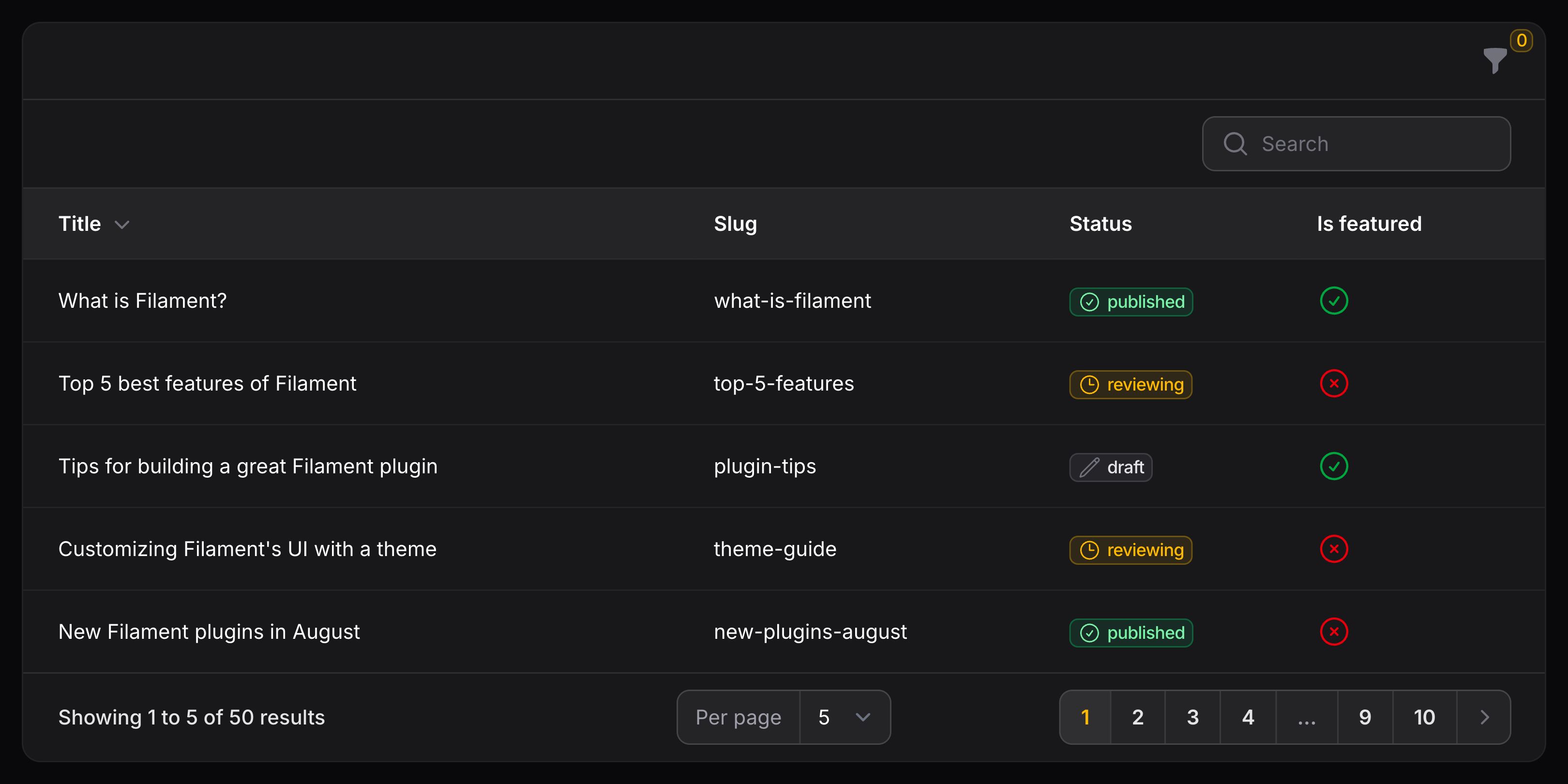Select 'New Filament plugins in August'
Screen dimensions: 1568x784
click(209, 632)
